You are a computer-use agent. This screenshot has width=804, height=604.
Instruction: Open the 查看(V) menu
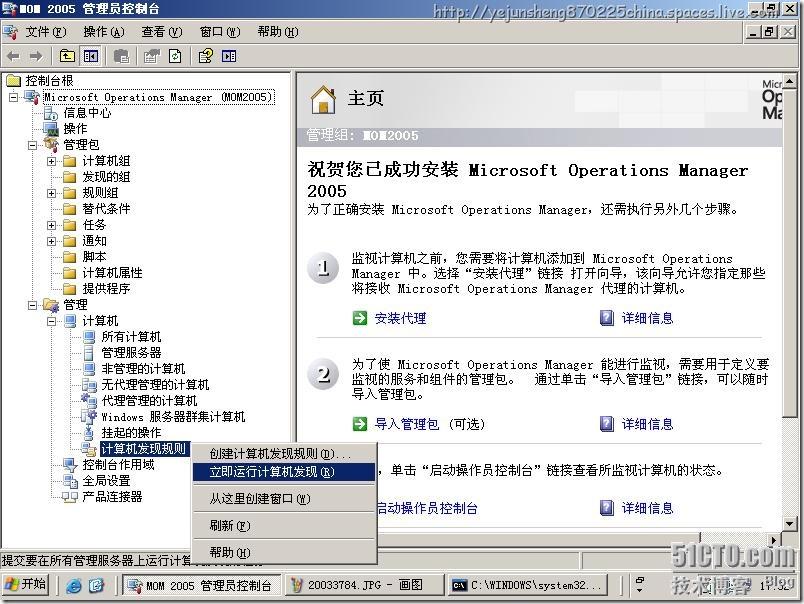(x=162, y=32)
